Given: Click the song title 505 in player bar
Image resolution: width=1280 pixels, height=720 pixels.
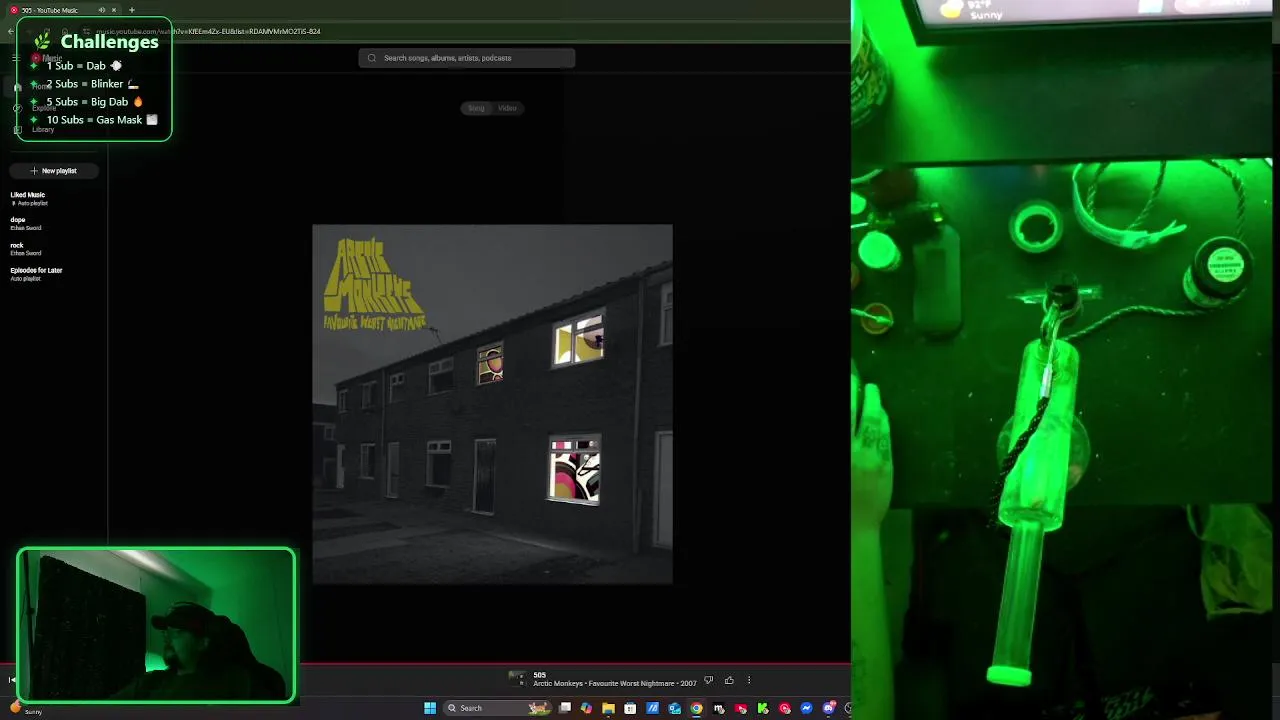Looking at the screenshot, I should pos(539,675).
